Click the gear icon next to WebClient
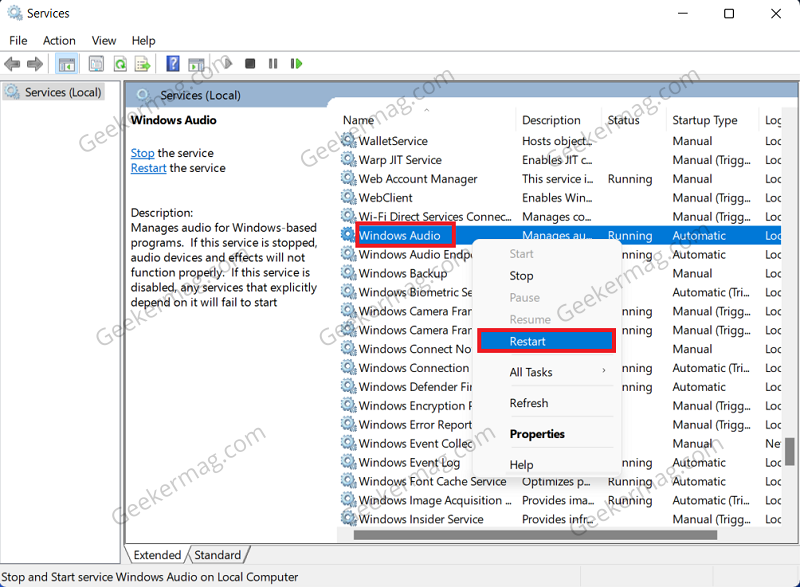The height and width of the screenshot is (587, 800). pos(348,197)
